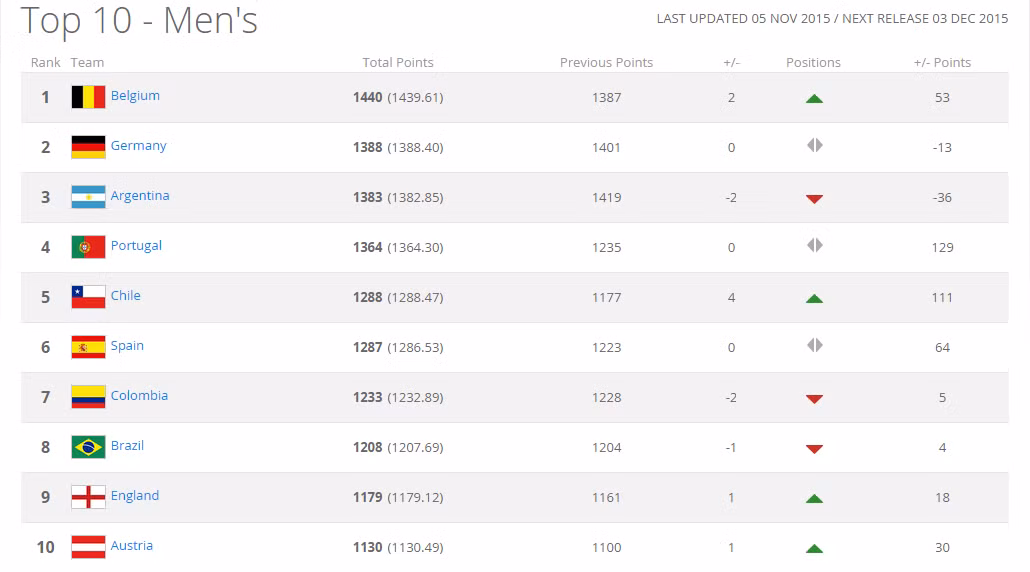The image size is (1030, 572).
Task: Click the Spain flag icon
Action: click(x=88, y=347)
